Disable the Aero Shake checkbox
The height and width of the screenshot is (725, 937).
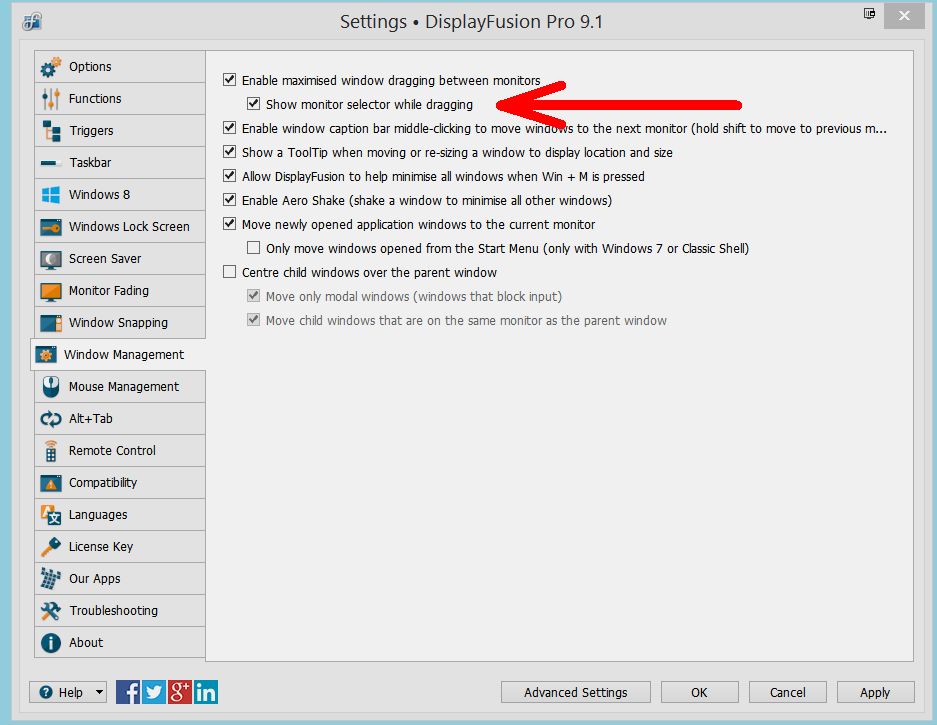click(230, 200)
